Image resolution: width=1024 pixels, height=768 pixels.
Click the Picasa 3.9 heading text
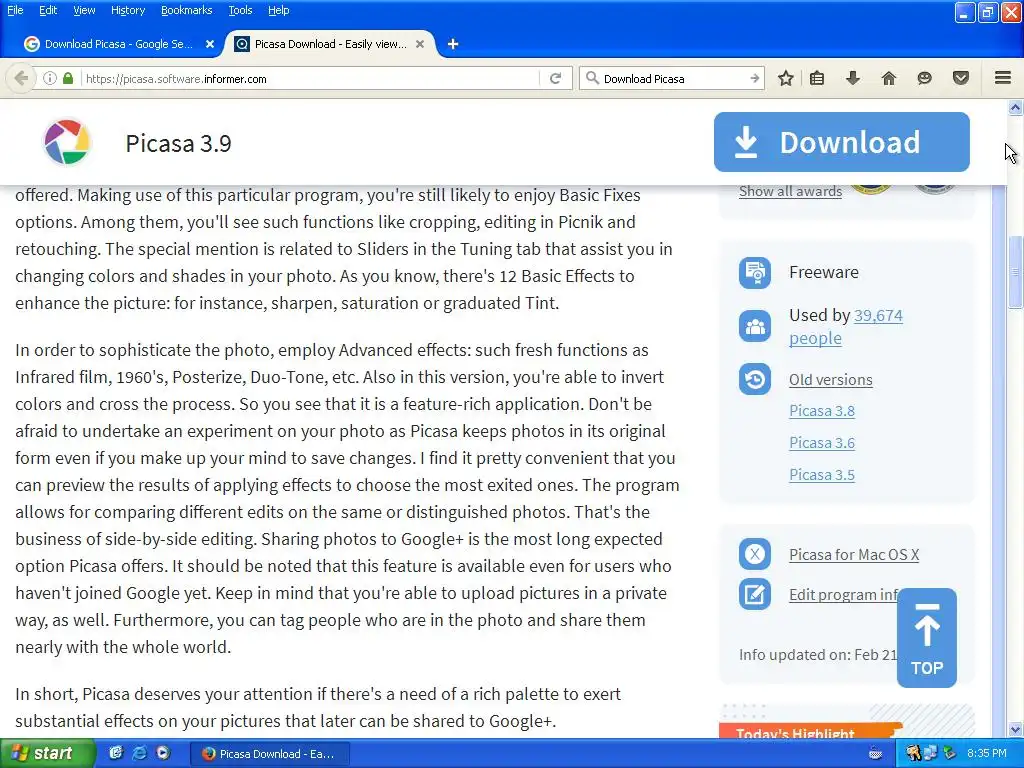(178, 143)
